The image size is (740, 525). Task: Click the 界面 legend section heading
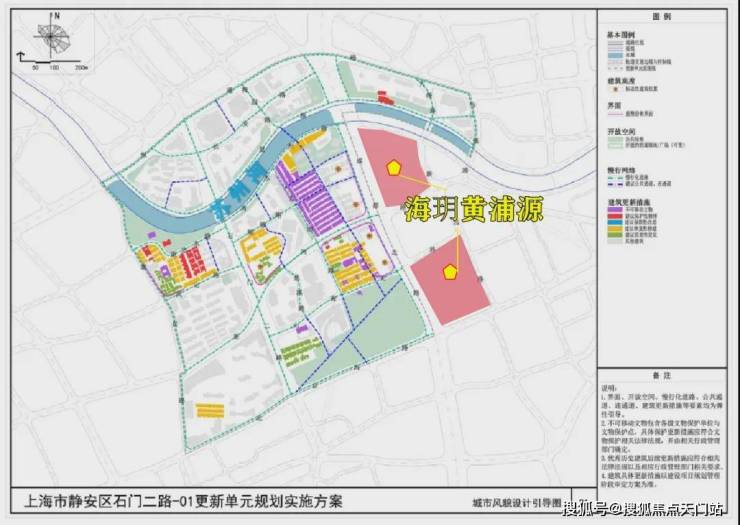614,106
